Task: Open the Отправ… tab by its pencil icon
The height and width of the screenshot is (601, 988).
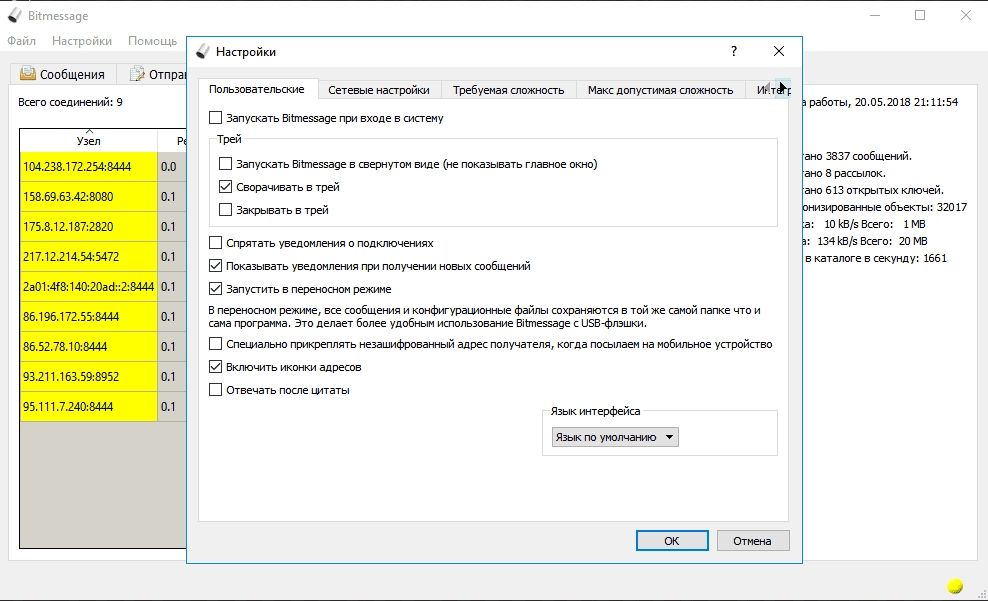Action: point(137,74)
